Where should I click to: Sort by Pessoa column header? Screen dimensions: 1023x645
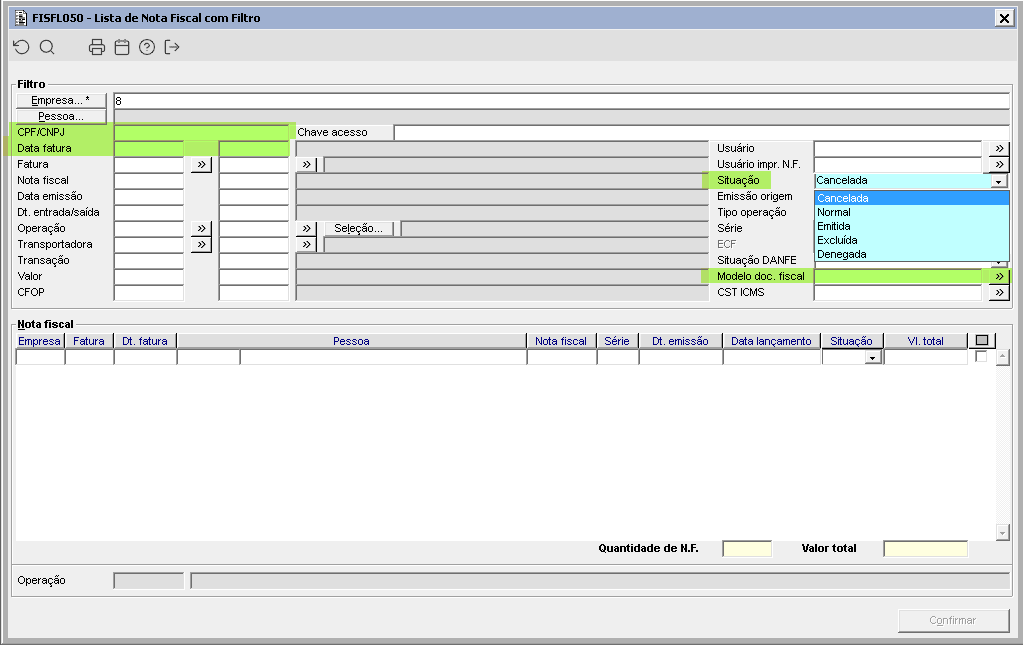pyautogui.click(x=351, y=341)
